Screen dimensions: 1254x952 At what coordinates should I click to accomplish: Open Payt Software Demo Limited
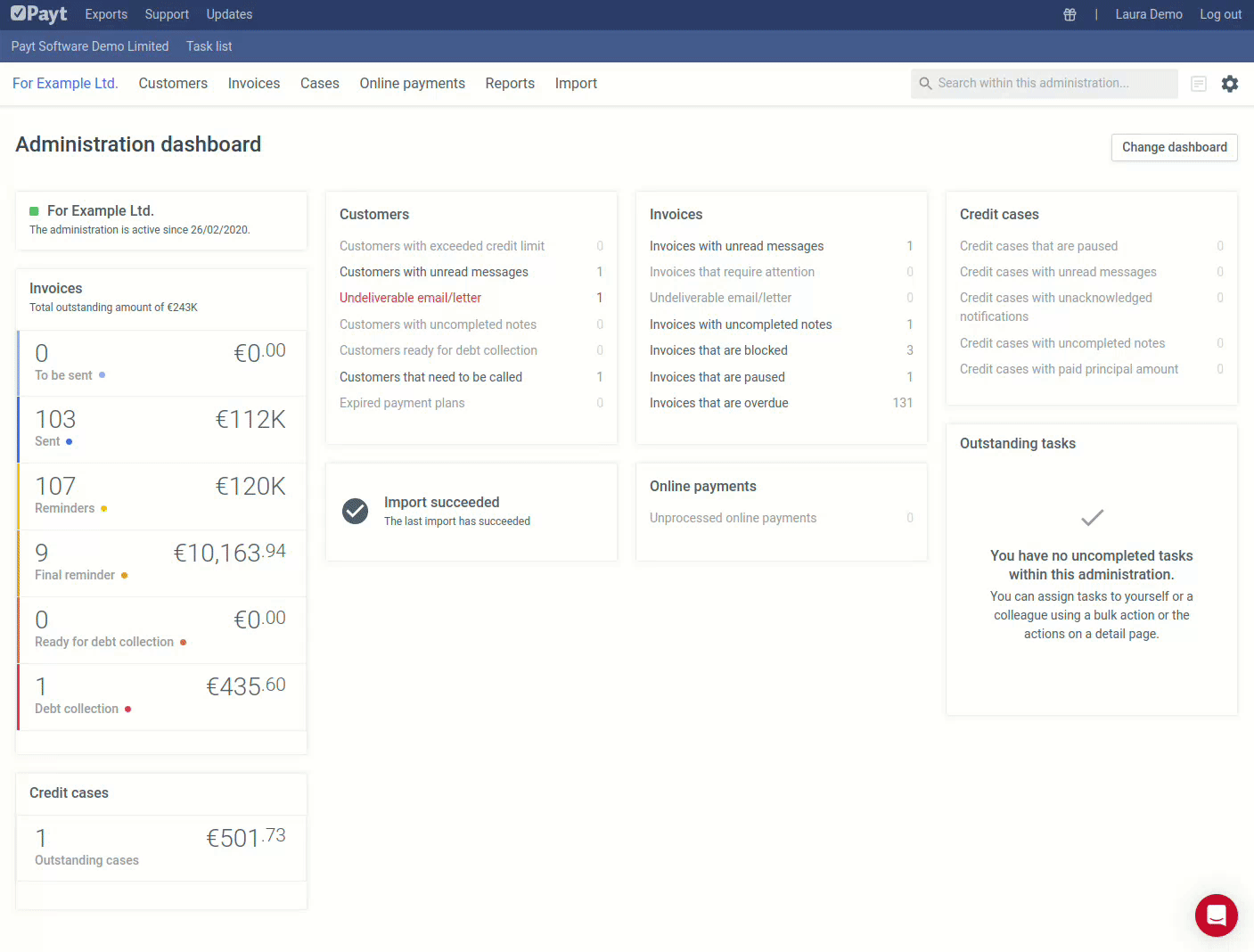coord(90,46)
